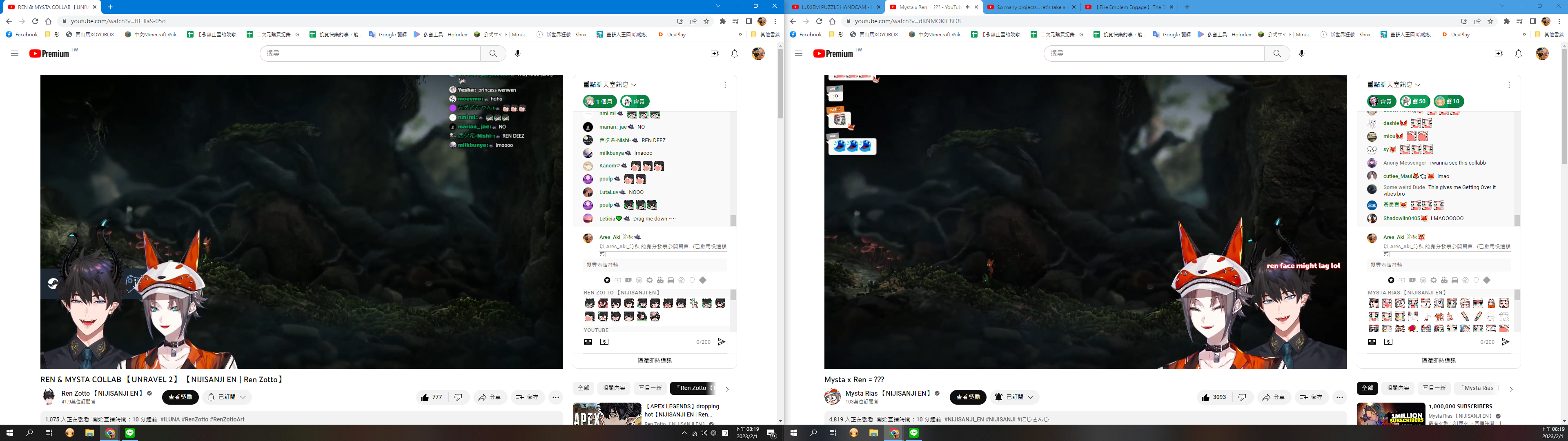
Task: Go to Chrome home page in right window
Action: [832, 21]
